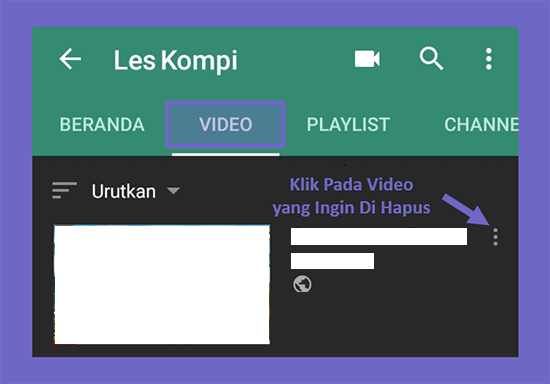Select the VIDEO tab
The height and width of the screenshot is (384, 550).
point(226,124)
